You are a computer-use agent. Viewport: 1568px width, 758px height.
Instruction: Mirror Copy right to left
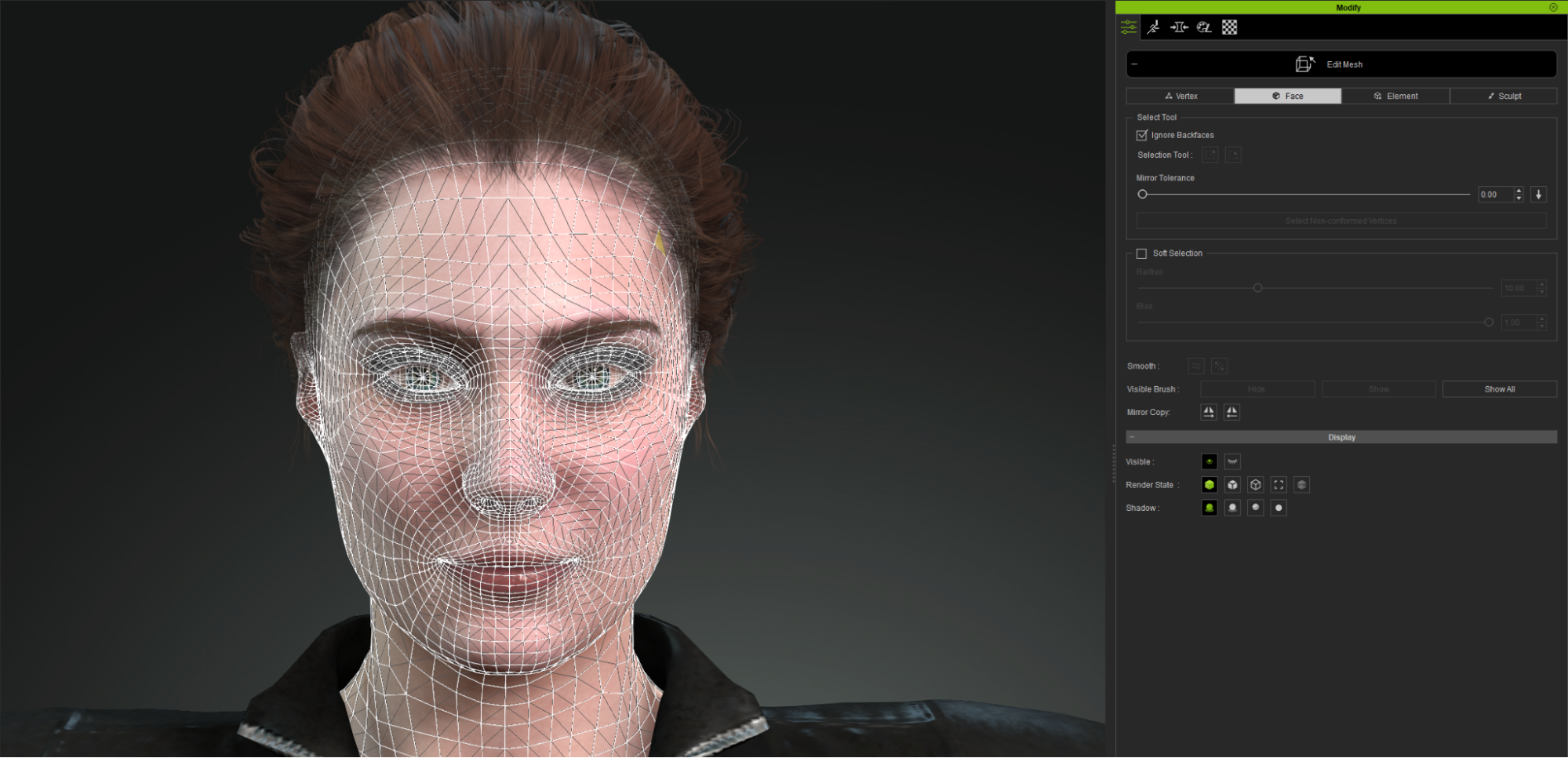[1231, 412]
